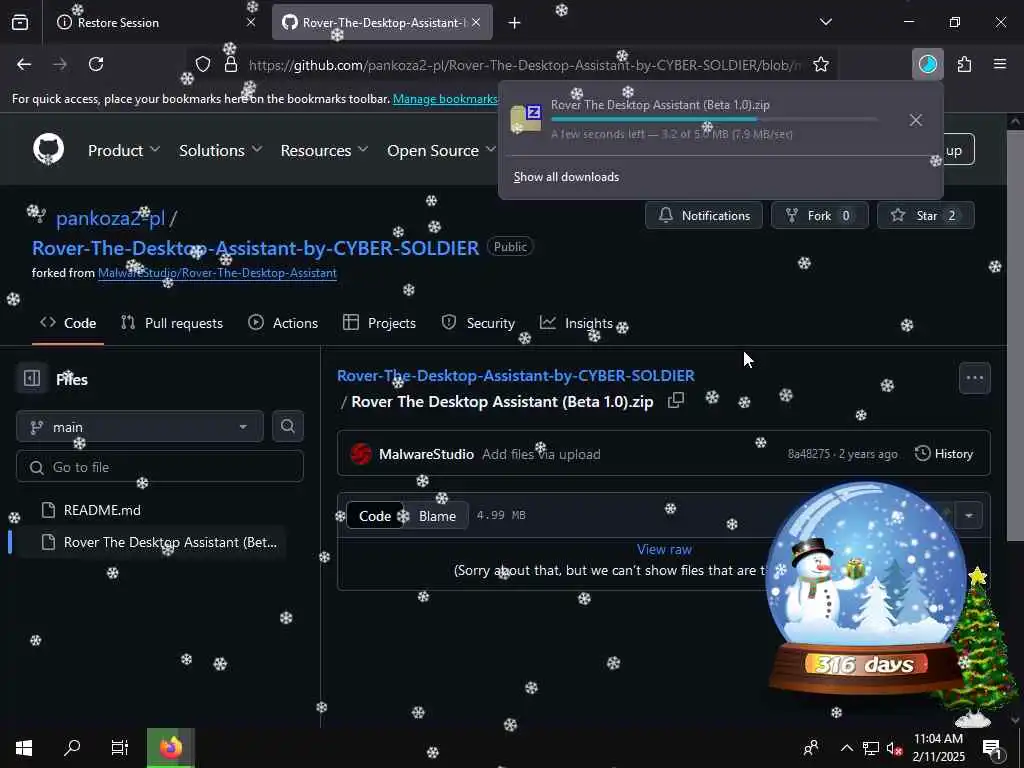Expand the Resources menu
The image size is (1024, 768).
[x=325, y=150]
